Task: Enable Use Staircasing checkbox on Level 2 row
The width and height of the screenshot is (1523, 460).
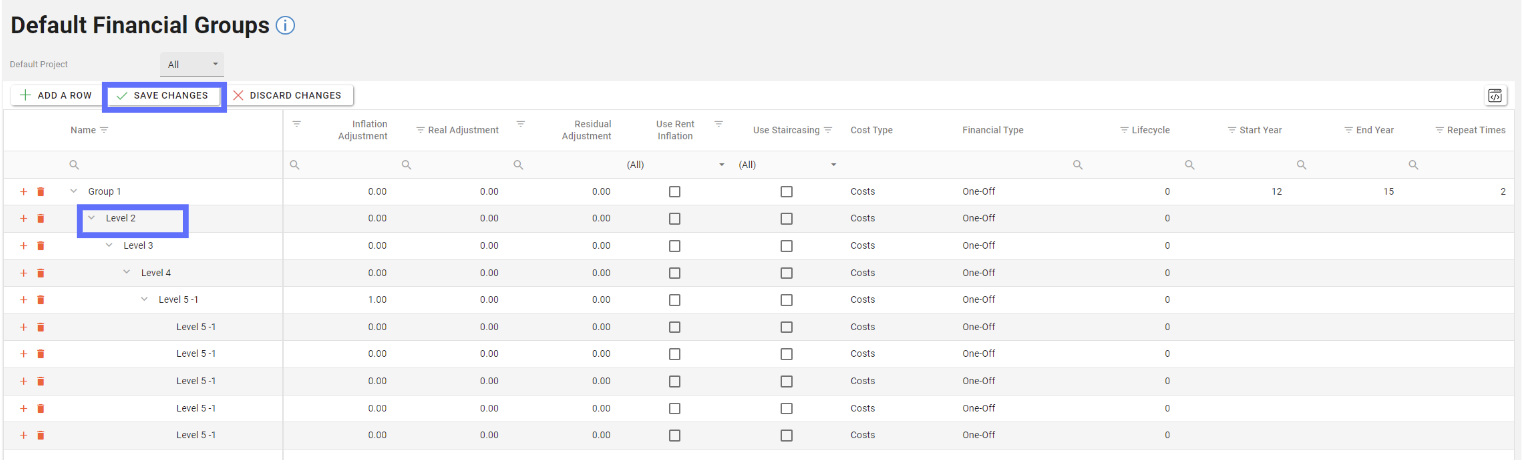Action: click(x=786, y=218)
